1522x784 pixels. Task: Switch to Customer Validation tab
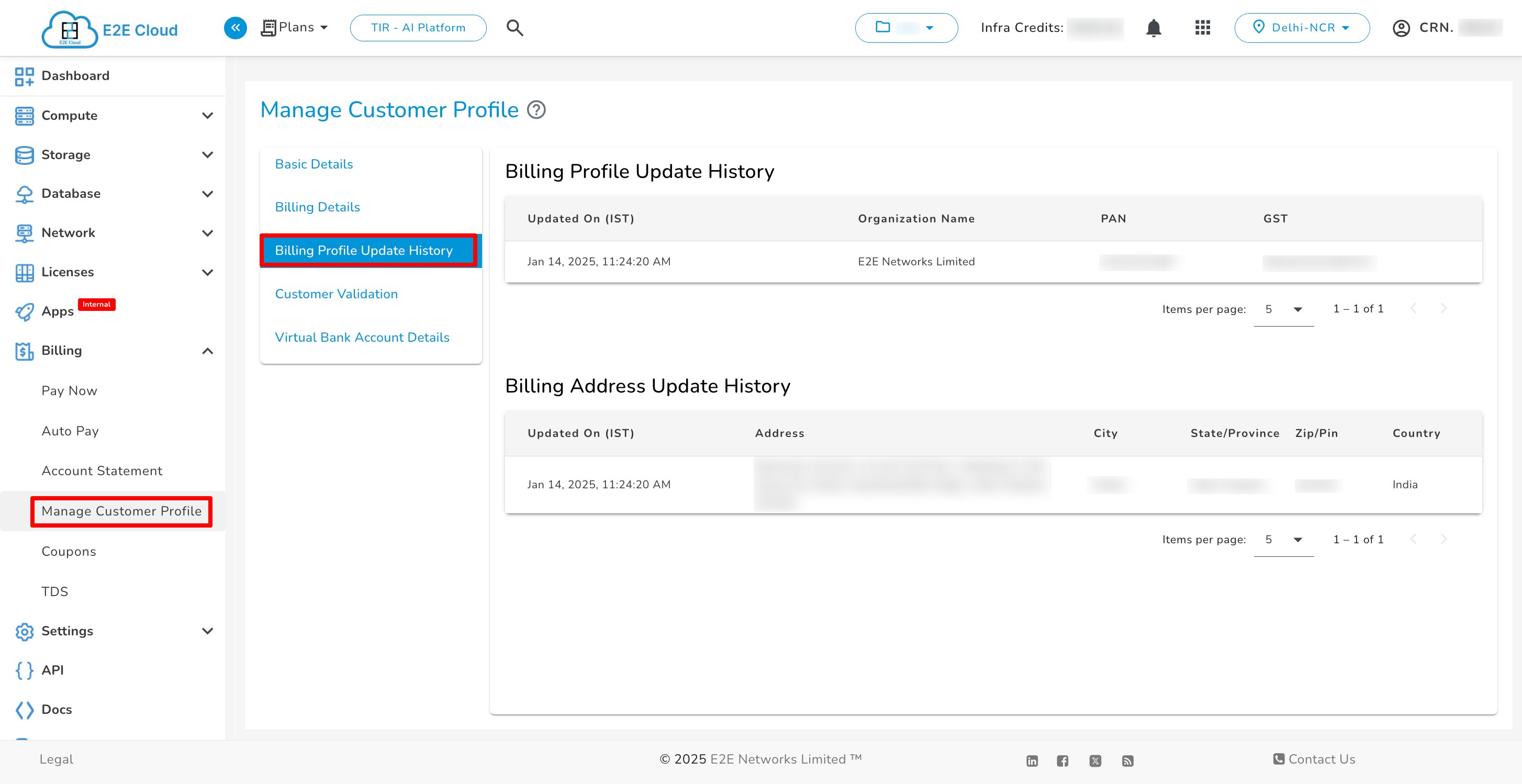pyautogui.click(x=336, y=294)
